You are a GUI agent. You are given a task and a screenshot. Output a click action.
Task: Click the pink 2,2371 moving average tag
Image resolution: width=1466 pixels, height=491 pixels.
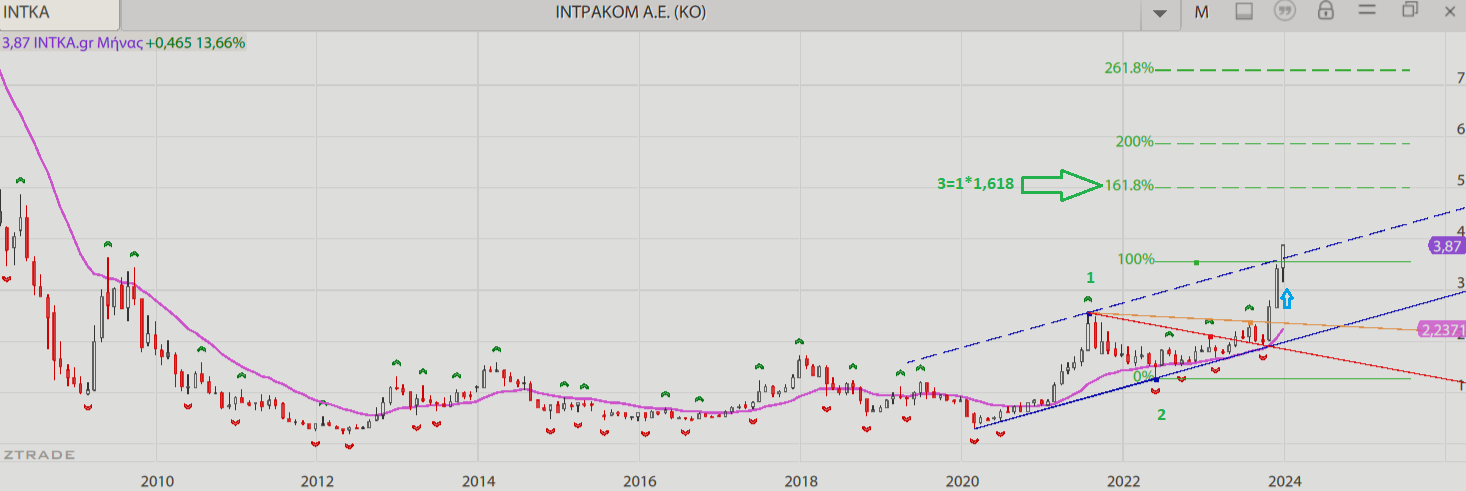coord(1442,330)
